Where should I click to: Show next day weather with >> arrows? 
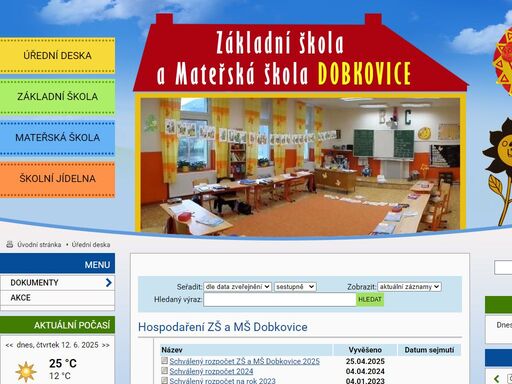click(106, 345)
